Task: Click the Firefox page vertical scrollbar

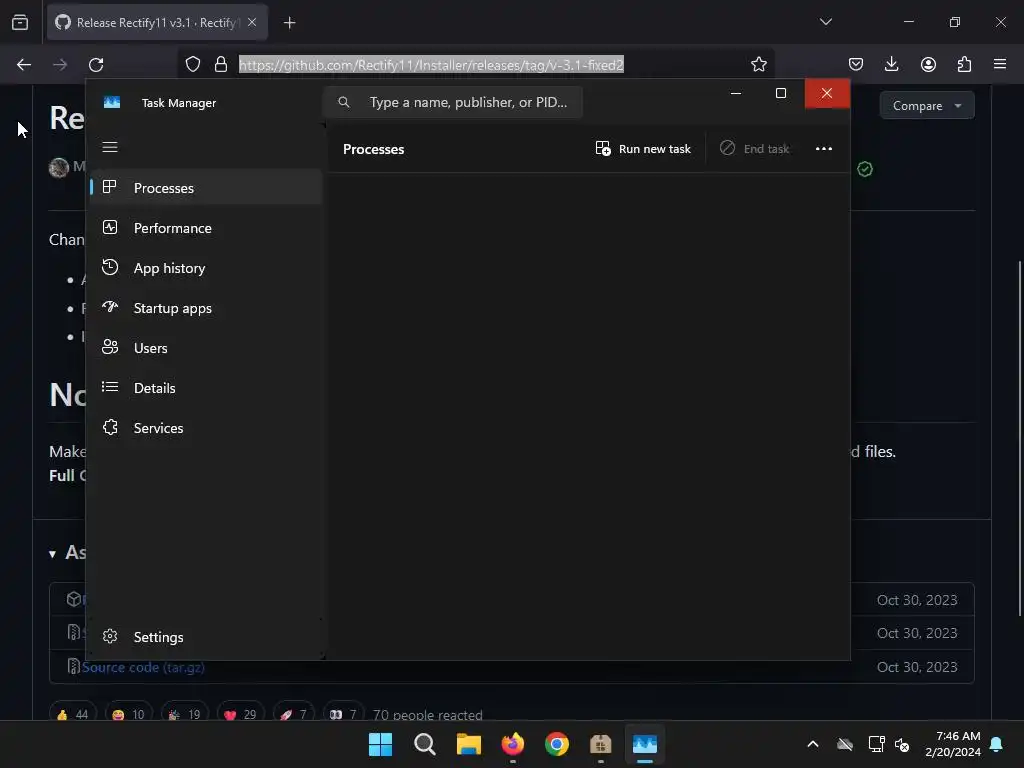Action: pos(1019,438)
